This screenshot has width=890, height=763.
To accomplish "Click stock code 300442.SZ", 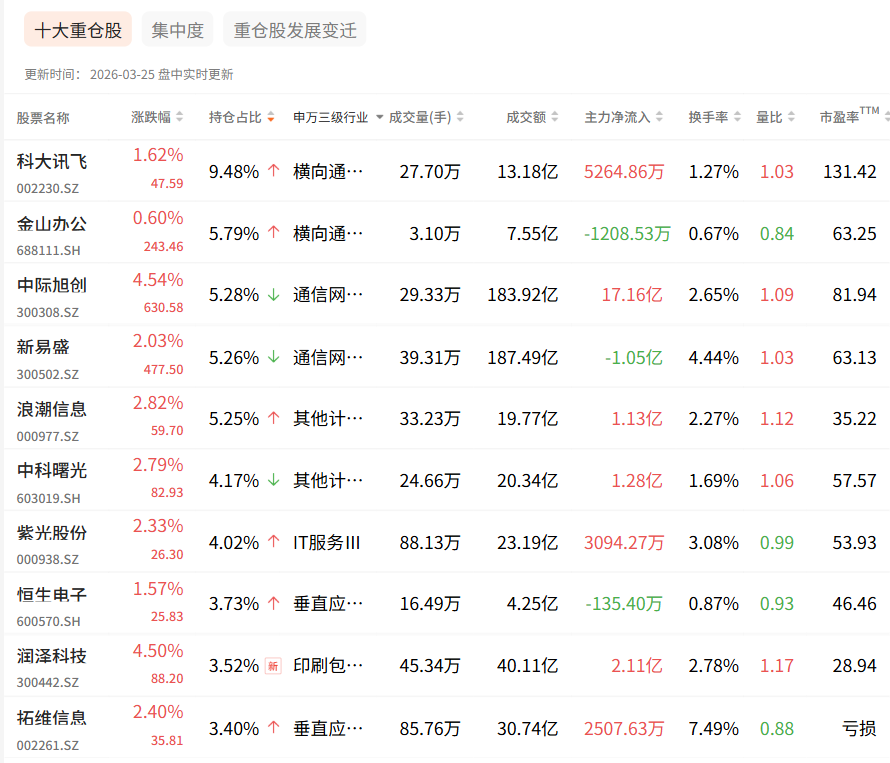I will 48,682.
